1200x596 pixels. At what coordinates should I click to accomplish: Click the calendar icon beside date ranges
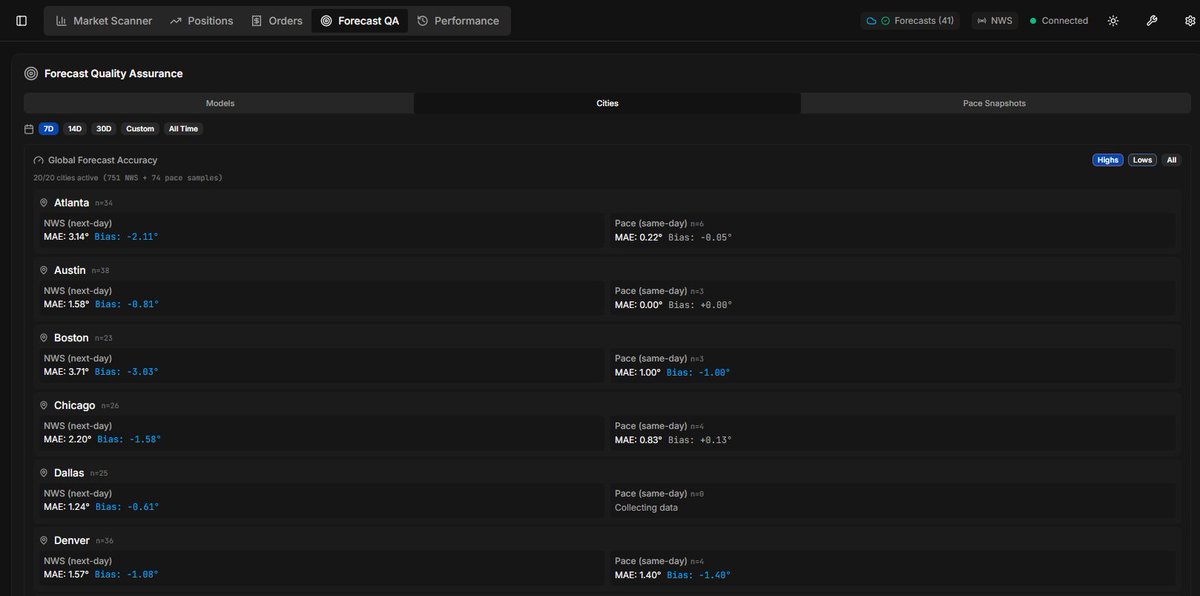click(x=29, y=129)
